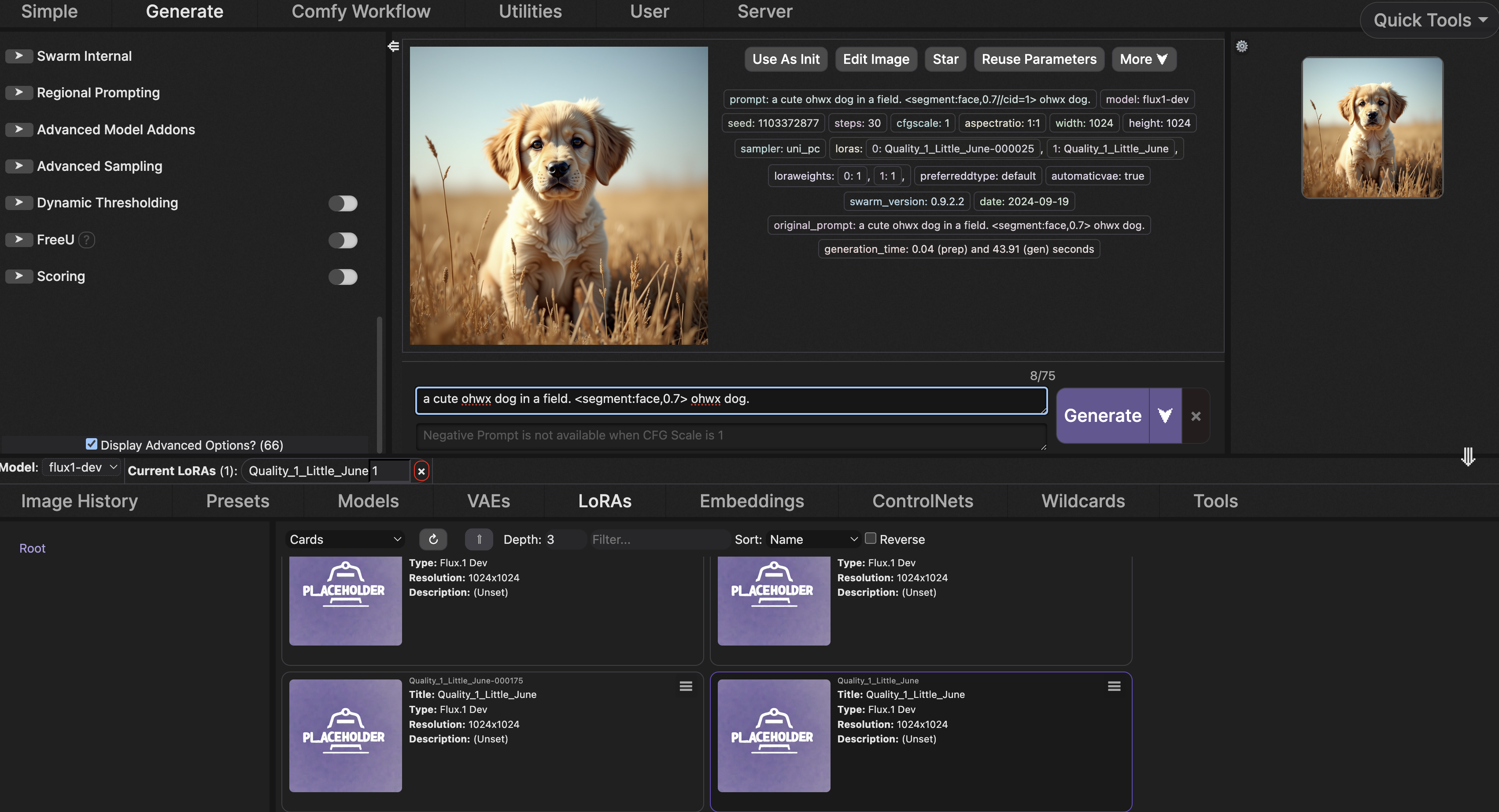The image size is (1499, 812).
Task: Select the puppy thumbnail in current batch
Action: click(1372, 127)
